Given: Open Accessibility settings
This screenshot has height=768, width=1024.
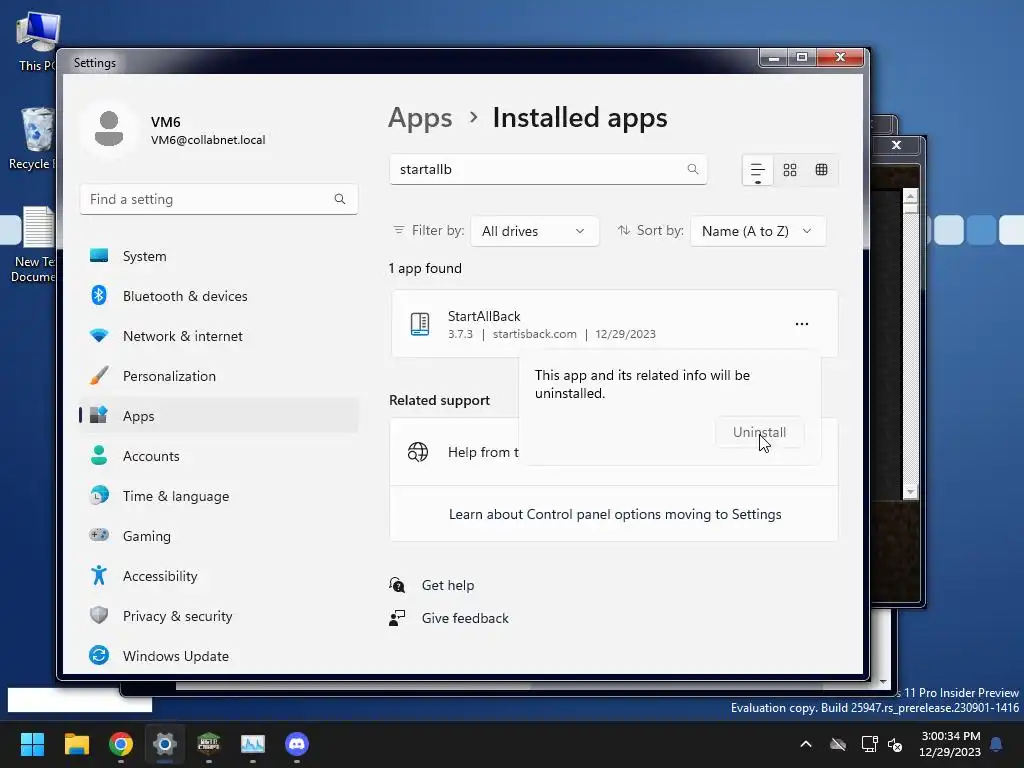Looking at the screenshot, I should click(x=218, y=576).
